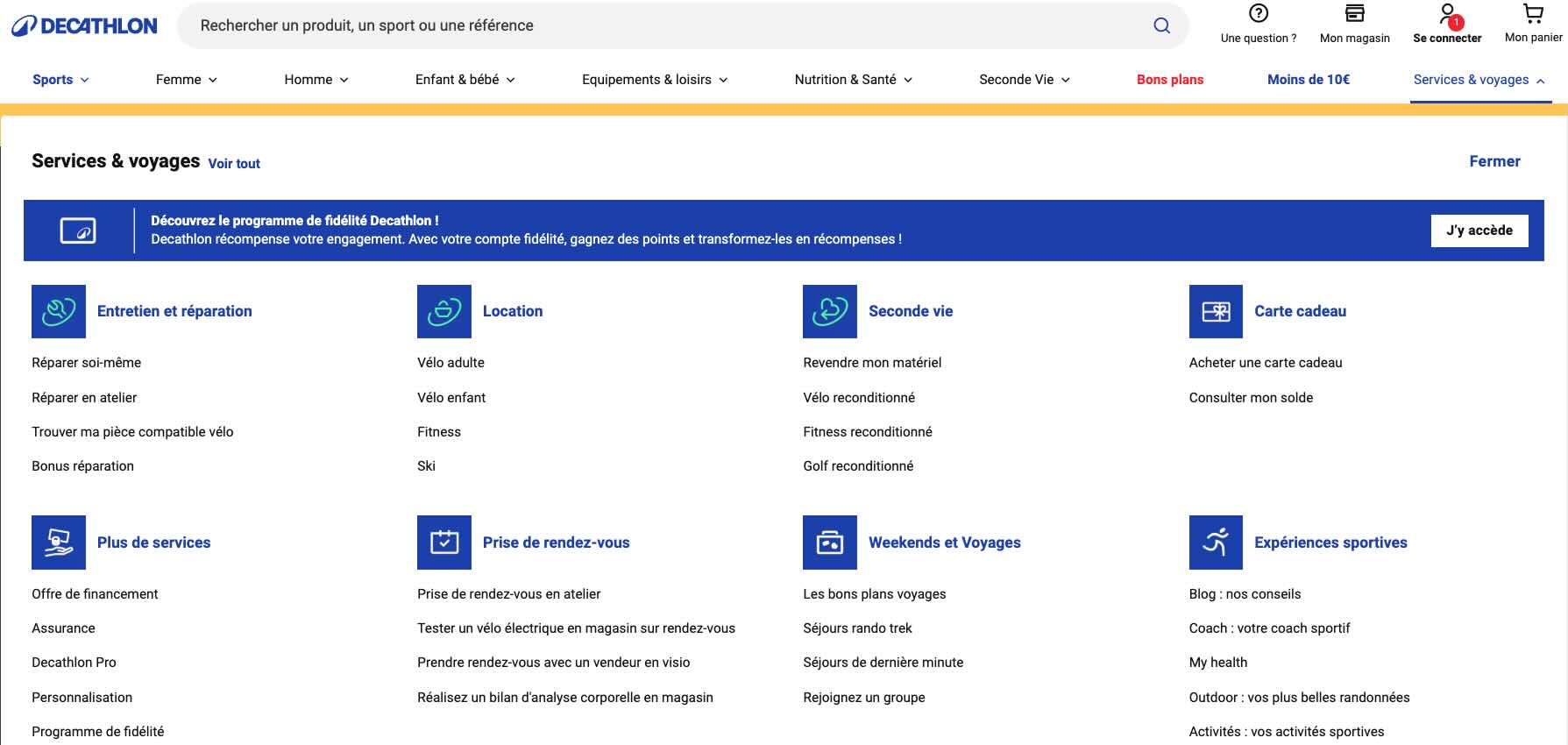1568x745 pixels.
Task: Open the Mon panier cart icon
Action: click(1533, 13)
